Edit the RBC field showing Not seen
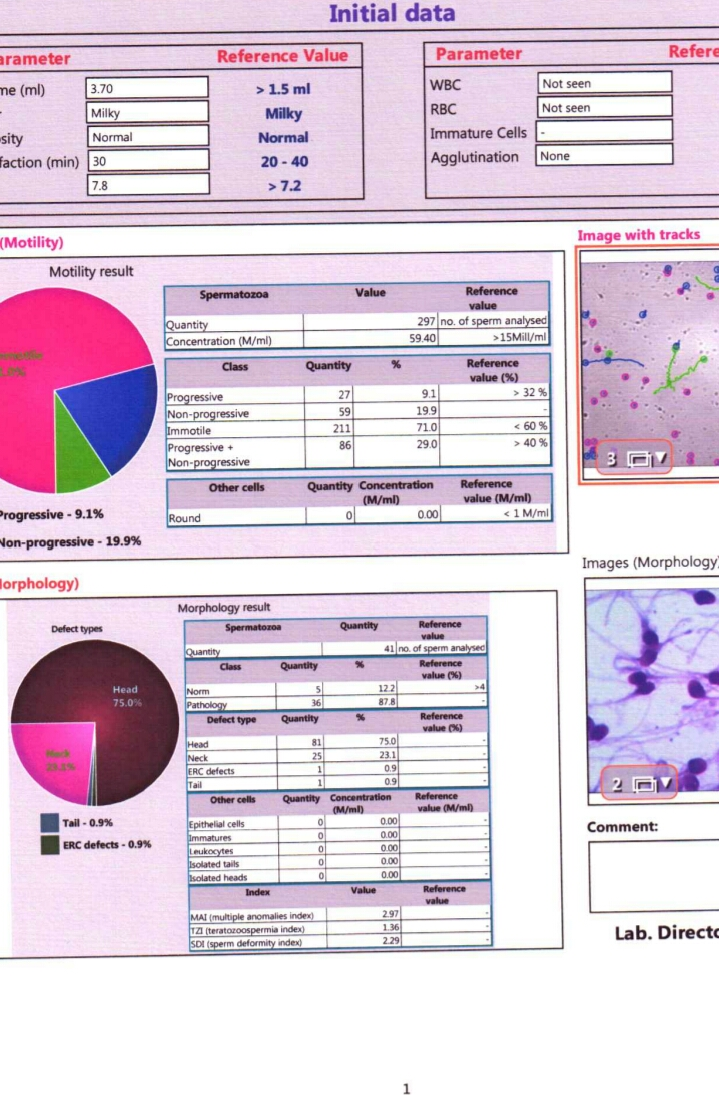719x1095 pixels. pos(605,107)
